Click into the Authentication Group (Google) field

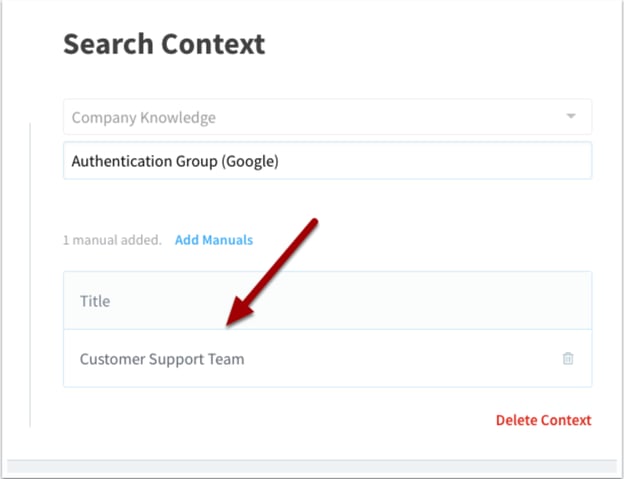[x=327, y=161]
